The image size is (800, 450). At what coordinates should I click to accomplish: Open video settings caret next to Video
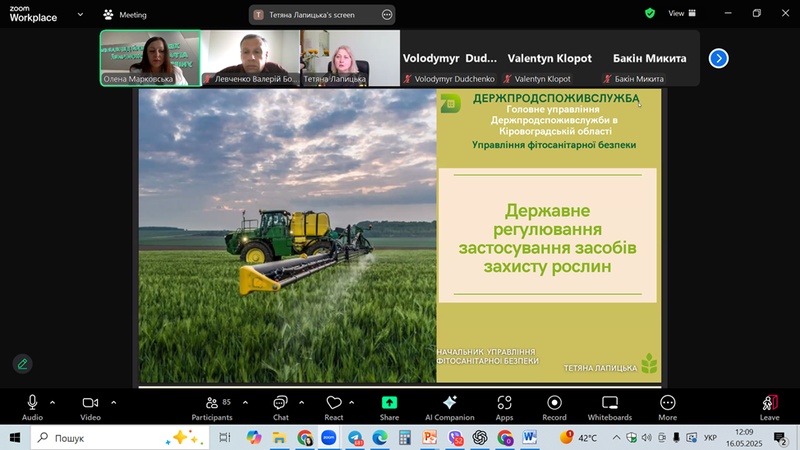pyautogui.click(x=113, y=402)
